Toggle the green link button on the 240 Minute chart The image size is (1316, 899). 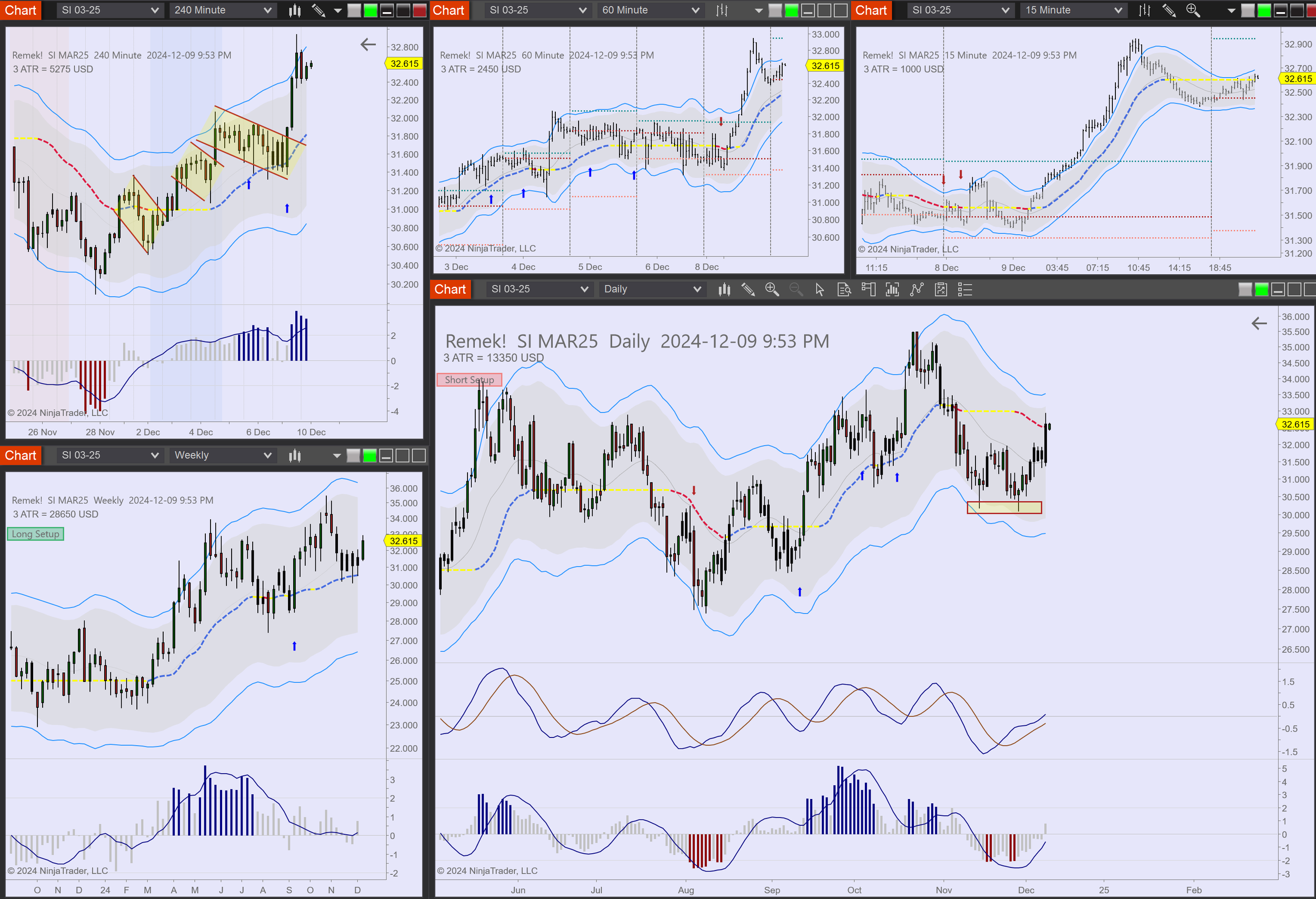pyautogui.click(x=371, y=10)
